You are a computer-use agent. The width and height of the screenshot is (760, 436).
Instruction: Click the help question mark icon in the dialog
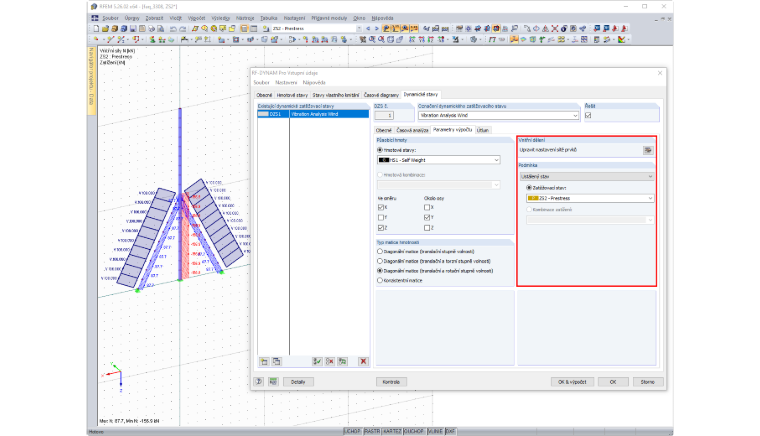(259, 382)
